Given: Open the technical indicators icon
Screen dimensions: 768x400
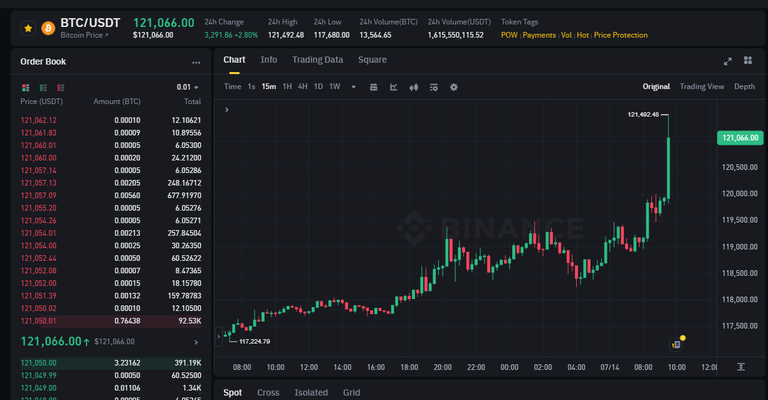Looking at the screenshot, I should pos(393,87).
